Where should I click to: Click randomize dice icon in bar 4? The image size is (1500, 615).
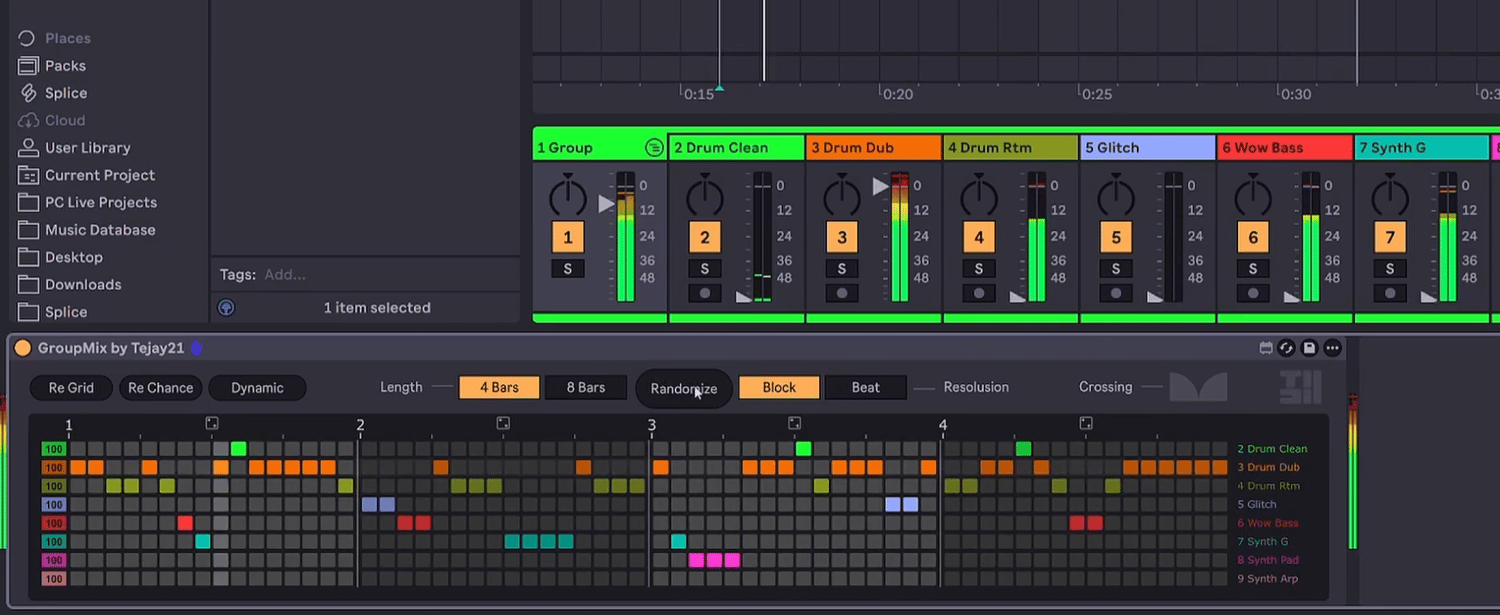pos(1086,424)
